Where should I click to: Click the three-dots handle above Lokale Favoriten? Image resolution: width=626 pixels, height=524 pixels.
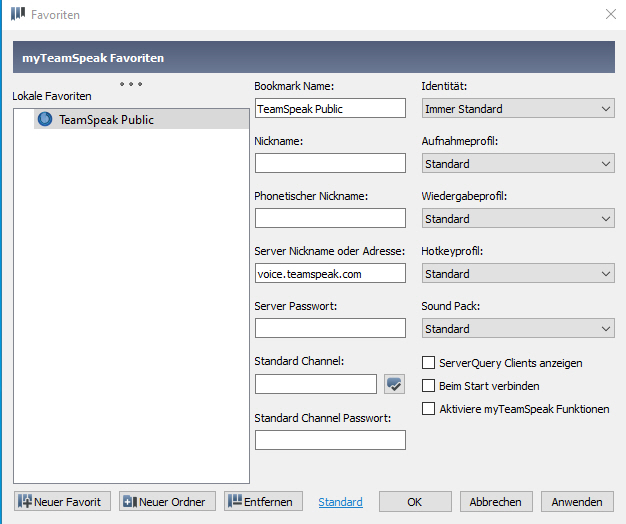click(x=131, y=84)
